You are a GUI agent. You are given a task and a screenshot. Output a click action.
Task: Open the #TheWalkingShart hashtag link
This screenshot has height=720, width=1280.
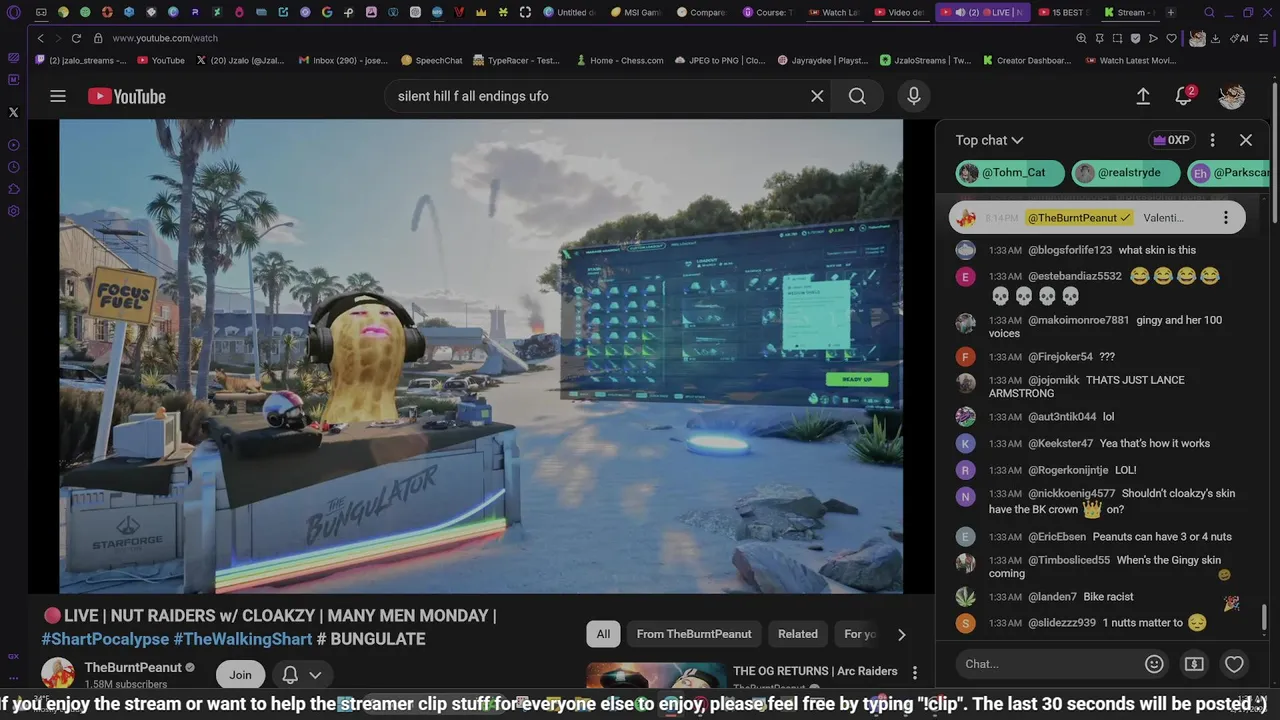(x=243, y=639)
